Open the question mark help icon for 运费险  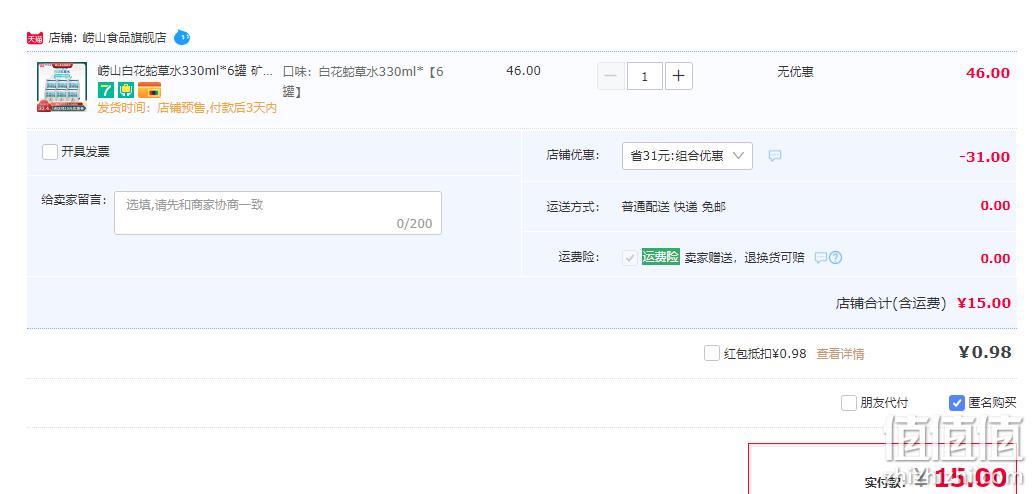tap(835, 258)
